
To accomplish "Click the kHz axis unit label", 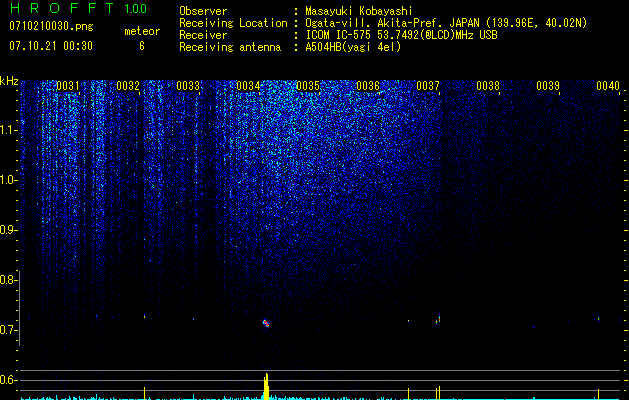I will tap(9, 81).
